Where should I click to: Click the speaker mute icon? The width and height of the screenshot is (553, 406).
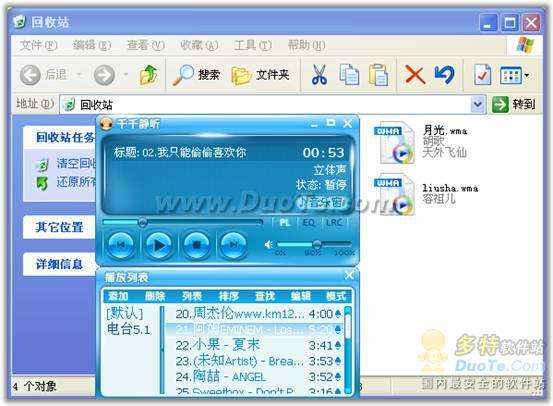point(268,244)
